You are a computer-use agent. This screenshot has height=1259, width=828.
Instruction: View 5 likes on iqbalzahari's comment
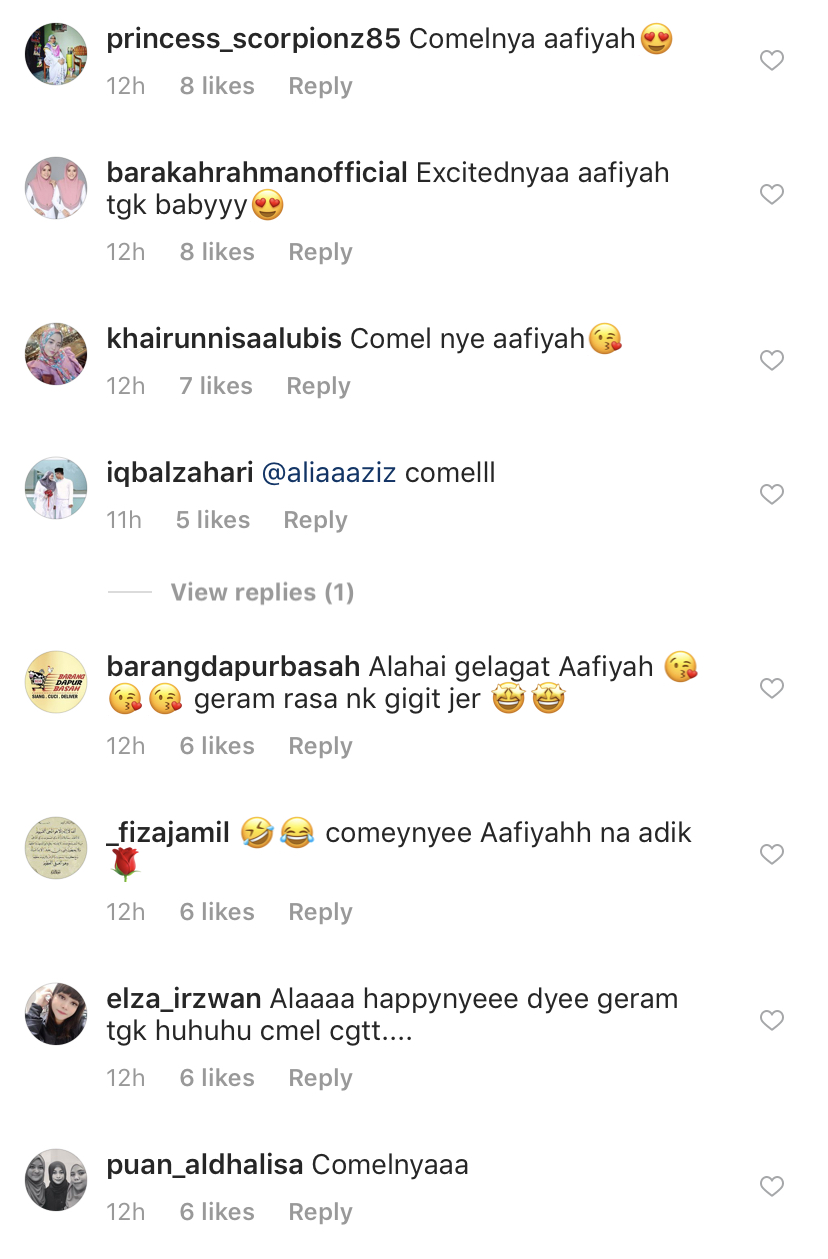click(213, 520)
